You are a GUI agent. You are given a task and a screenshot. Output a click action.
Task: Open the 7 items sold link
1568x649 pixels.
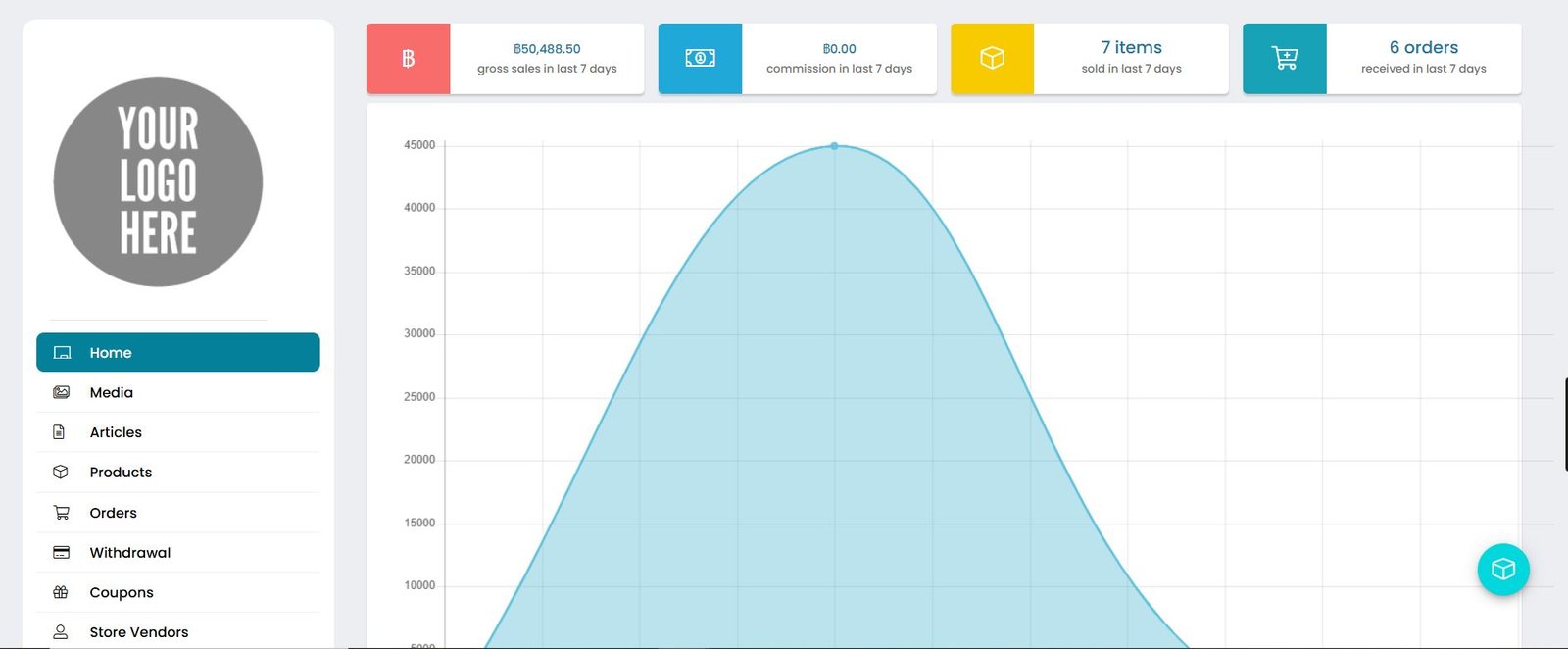click(x=1131, y=47)
